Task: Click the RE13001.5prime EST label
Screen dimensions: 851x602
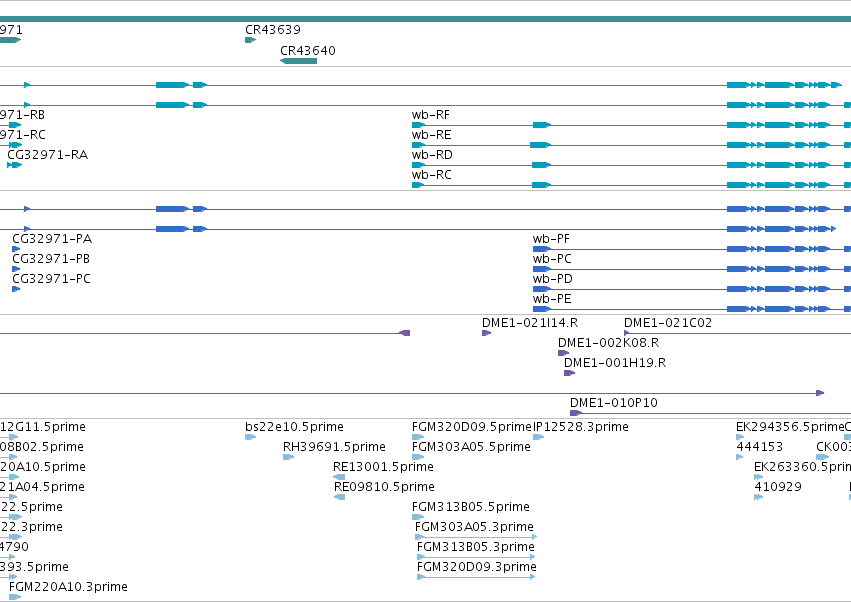Action: (383, 467)
